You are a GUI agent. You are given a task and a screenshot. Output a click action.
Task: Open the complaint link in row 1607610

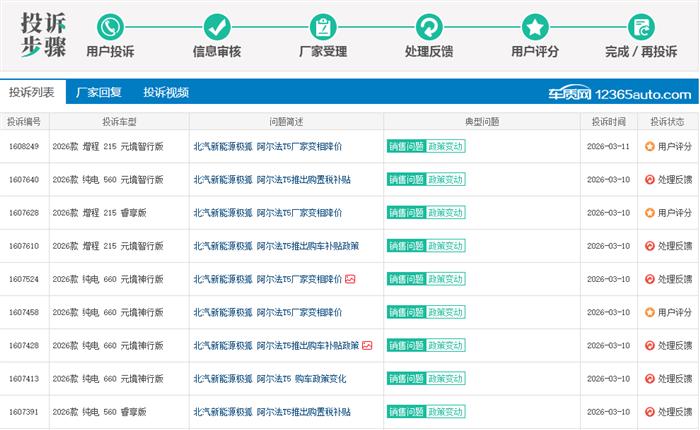click(276, 246)
